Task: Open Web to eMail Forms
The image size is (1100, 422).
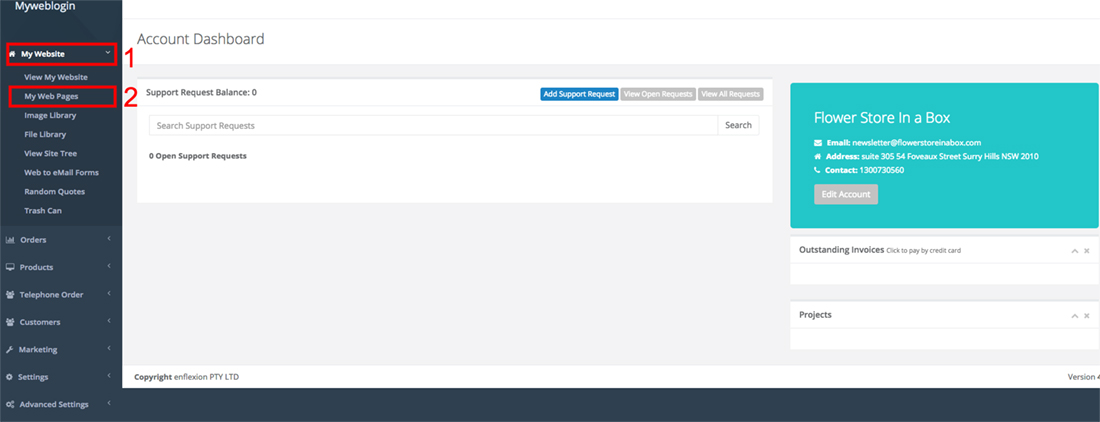Action: 61,172
